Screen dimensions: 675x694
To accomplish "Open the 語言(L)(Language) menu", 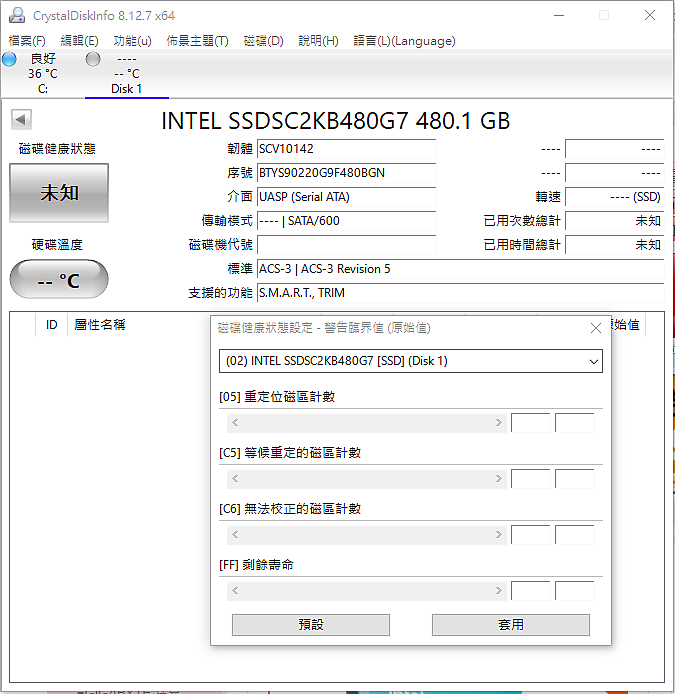I will pos(404,41).
